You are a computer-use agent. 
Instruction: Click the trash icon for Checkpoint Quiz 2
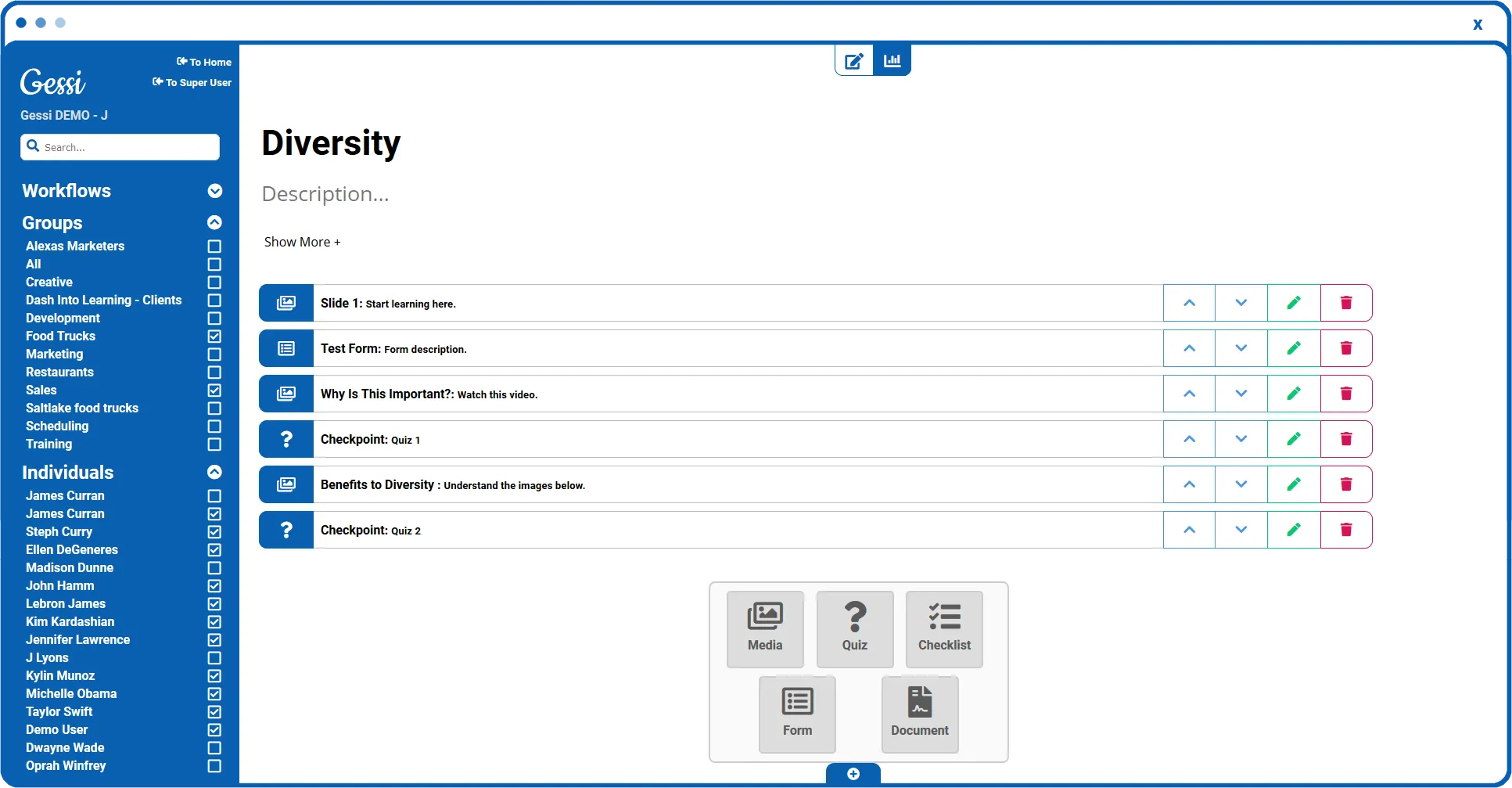pyautogui.click(x=1346, y=530)
